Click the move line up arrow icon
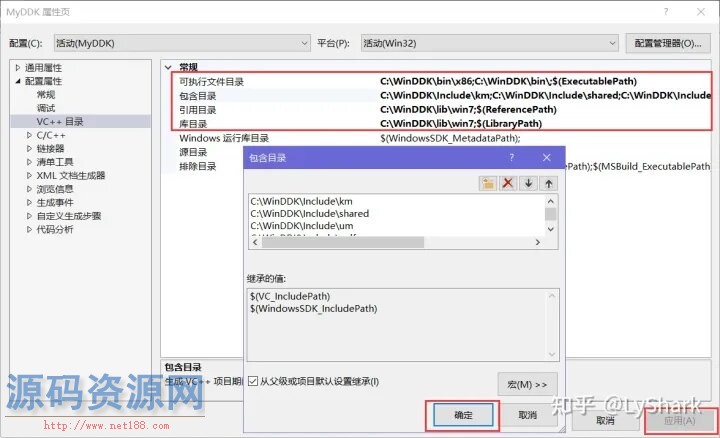This screenshot has height=438, width=720. click(548, 183)
